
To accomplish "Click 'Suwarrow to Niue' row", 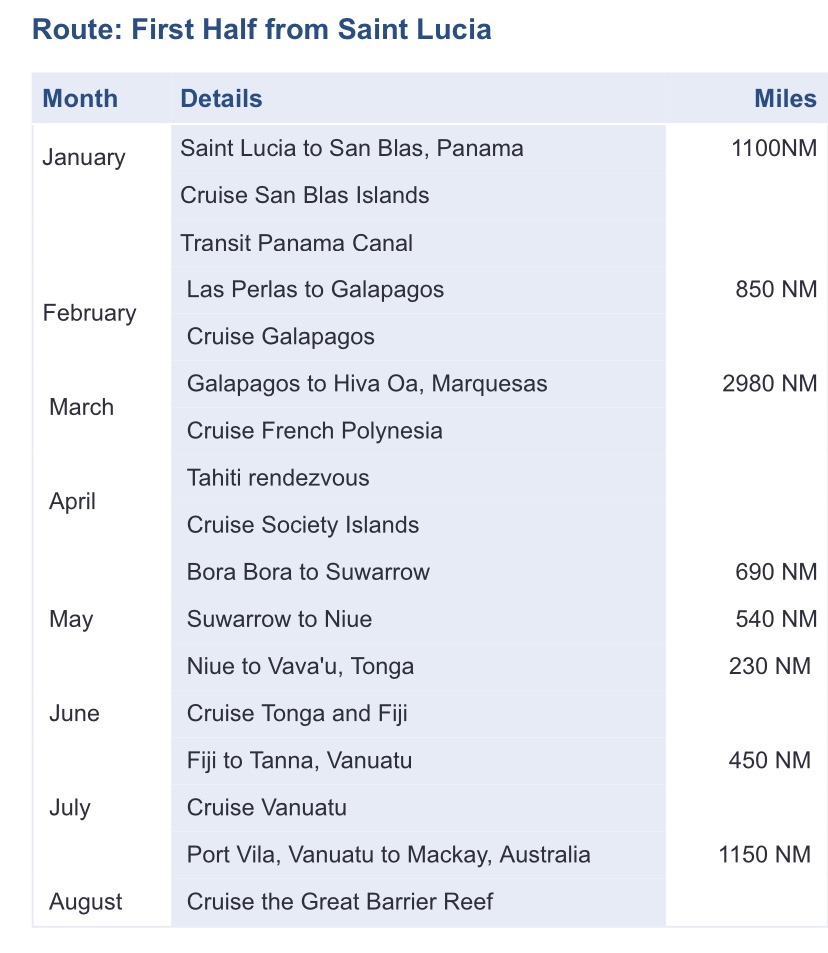I will (x=279, y=619).
